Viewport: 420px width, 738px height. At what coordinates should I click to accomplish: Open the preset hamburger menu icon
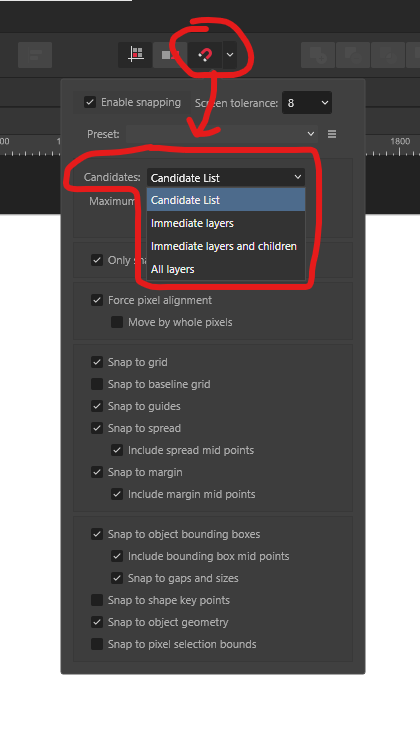332,134
